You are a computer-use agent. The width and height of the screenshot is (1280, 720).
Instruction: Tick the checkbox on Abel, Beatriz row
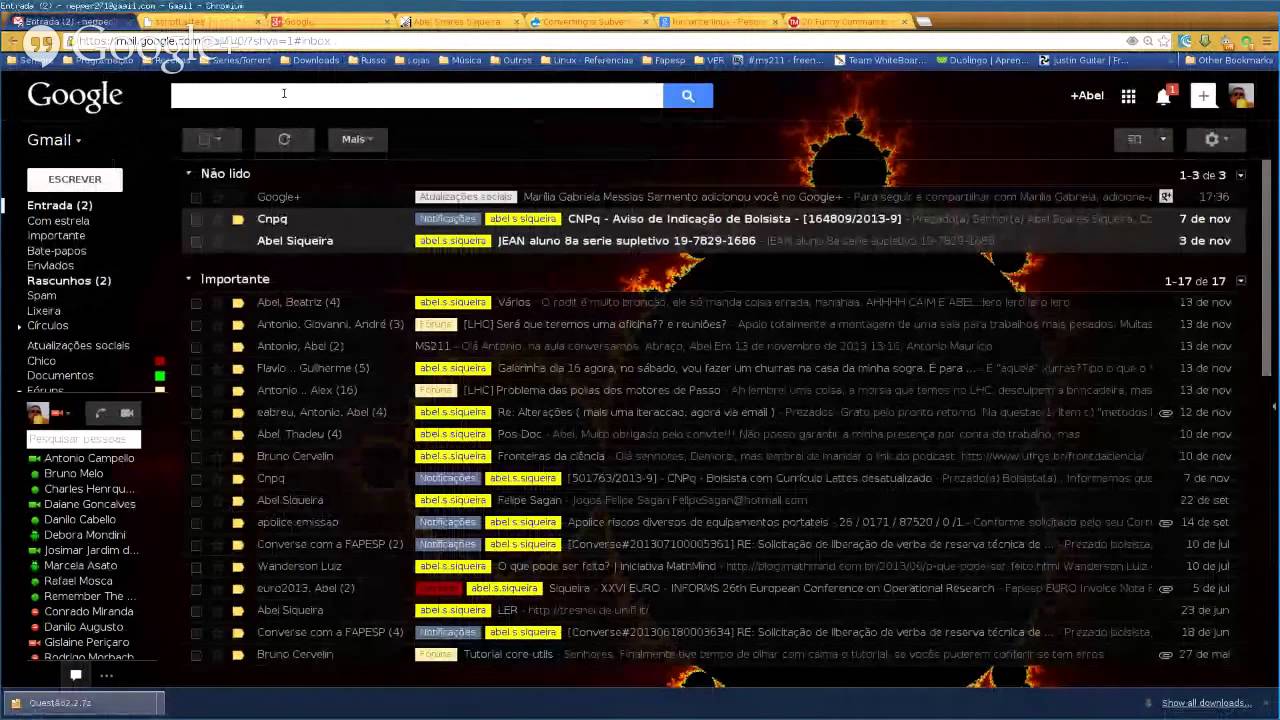196,302
